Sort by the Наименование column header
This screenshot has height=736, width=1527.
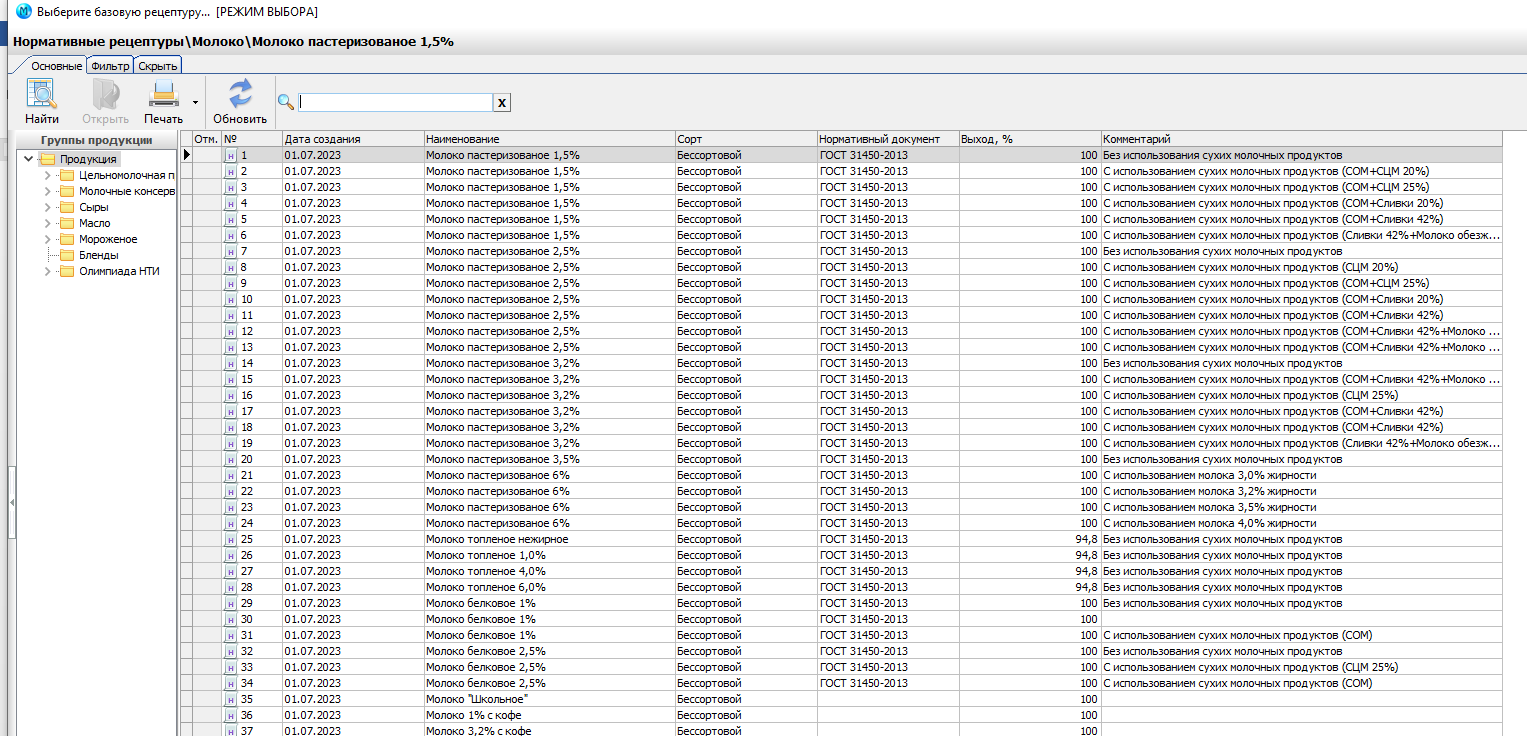[x=548, y=139]
